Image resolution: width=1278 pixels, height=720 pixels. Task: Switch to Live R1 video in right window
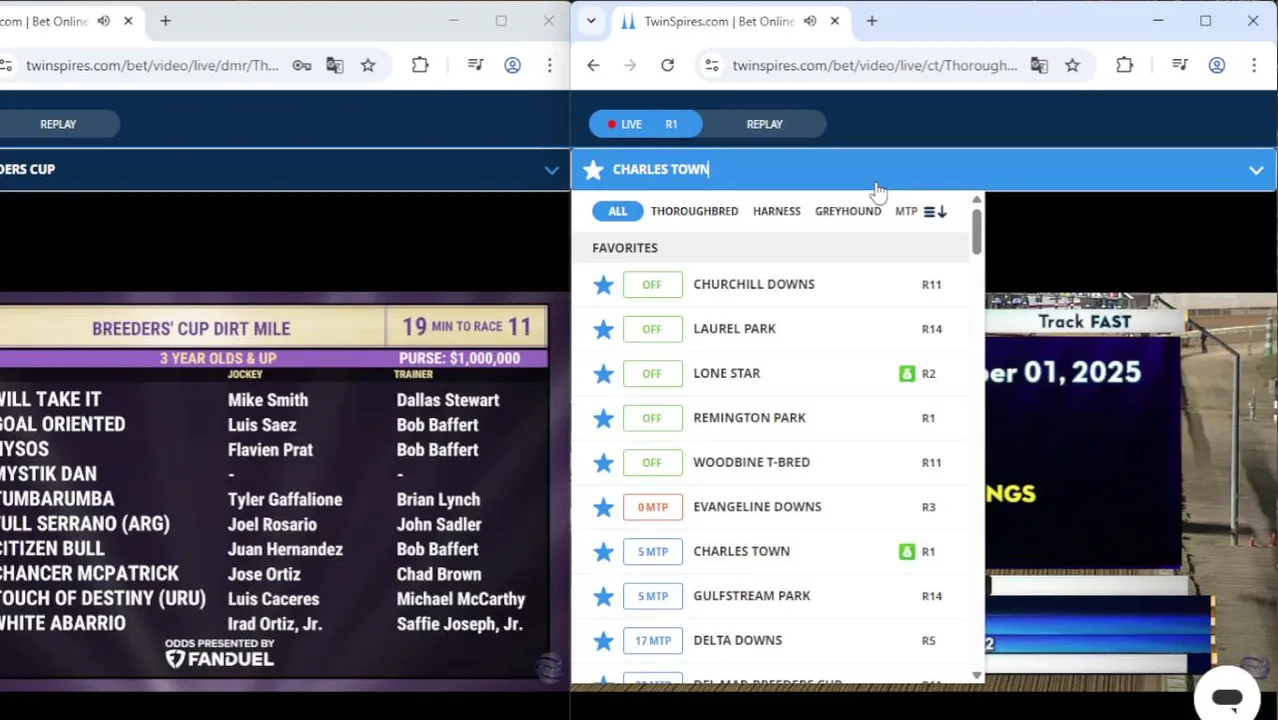click(x=645, y=124)
